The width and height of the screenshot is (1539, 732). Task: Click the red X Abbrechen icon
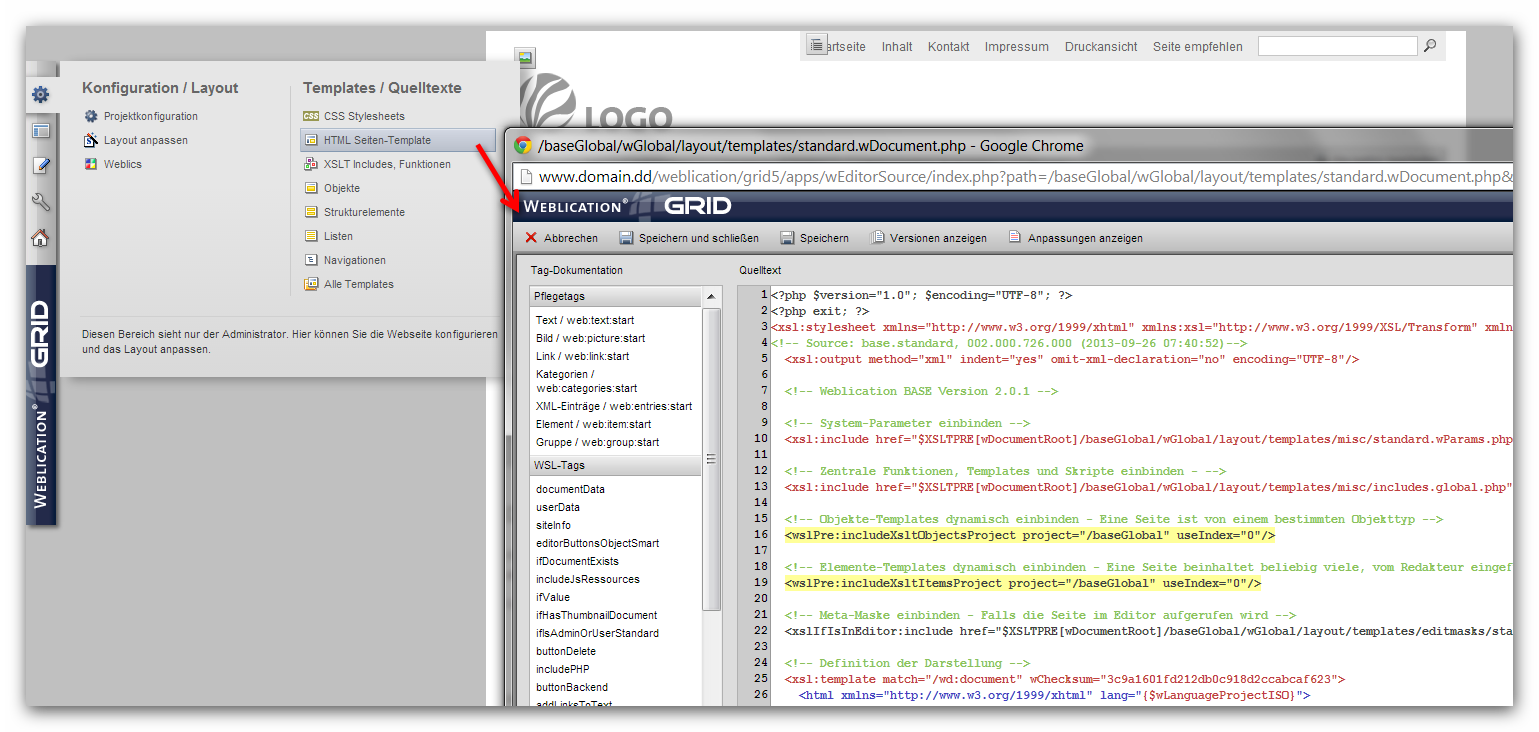pyautogui.click(x=531, y=238)
